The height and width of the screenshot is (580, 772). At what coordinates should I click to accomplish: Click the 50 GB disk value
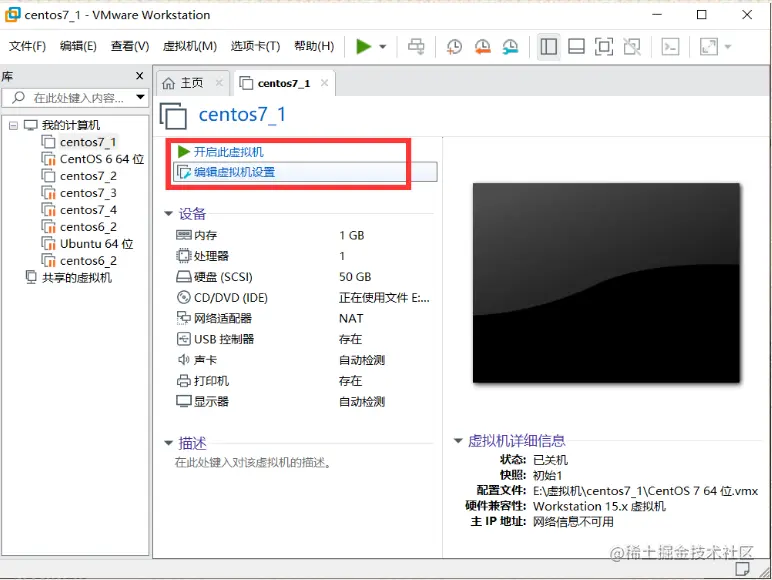355,277
